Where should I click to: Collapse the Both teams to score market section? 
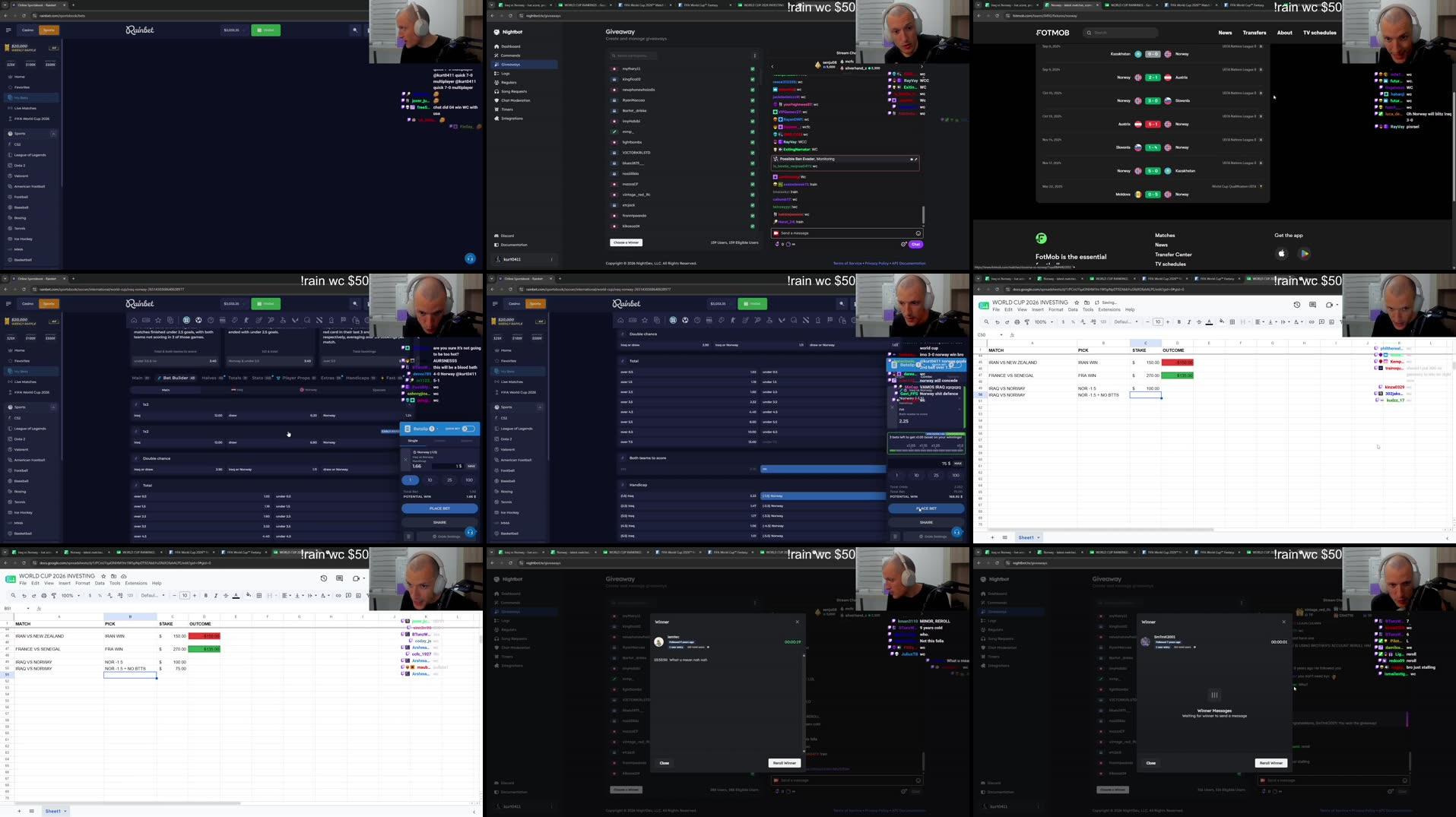[x=623, y=458]
